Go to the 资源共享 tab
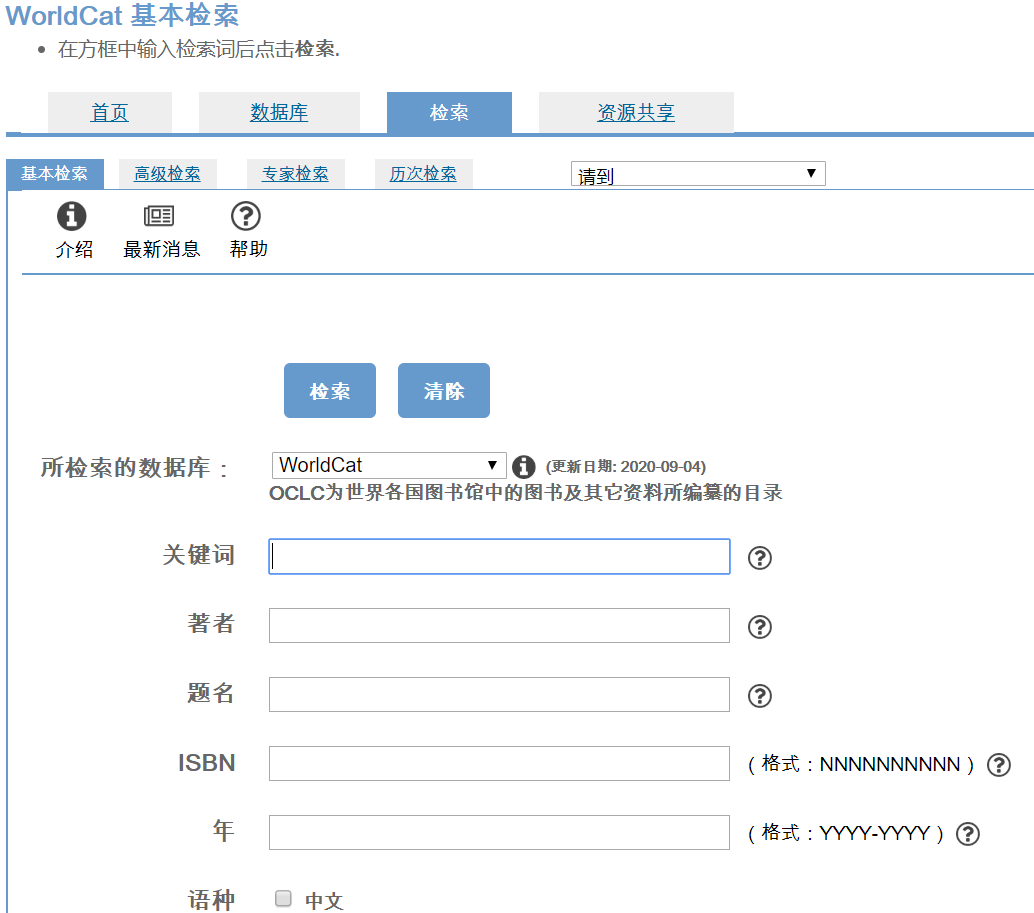 pos(636,113)
